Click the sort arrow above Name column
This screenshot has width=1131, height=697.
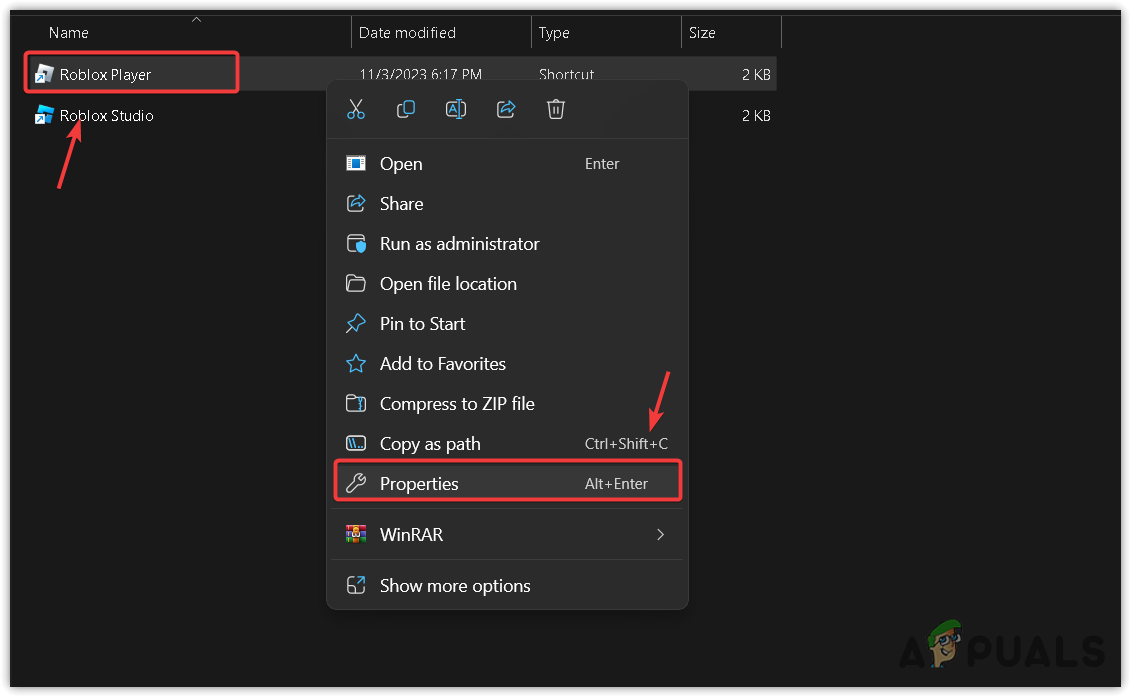click(x=196, y=19)
